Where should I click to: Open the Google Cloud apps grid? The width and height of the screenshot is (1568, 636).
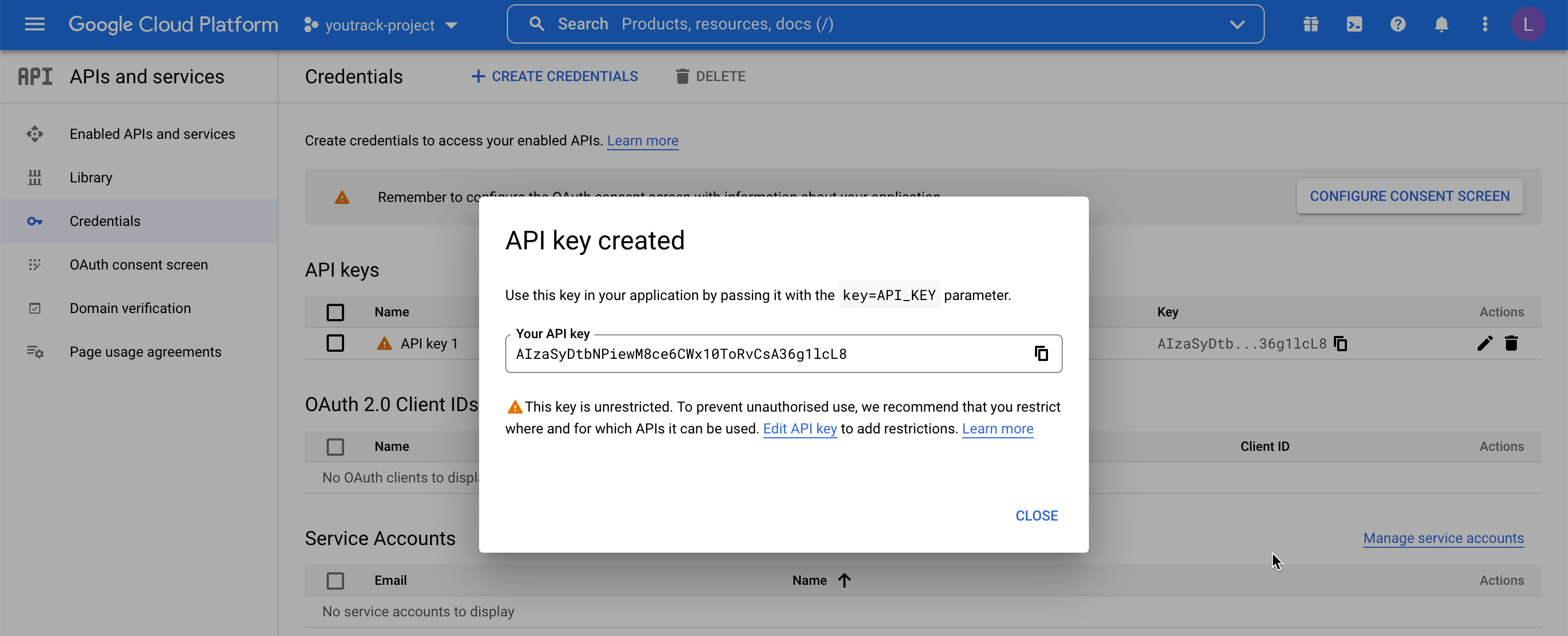(x=1310, y=25)
